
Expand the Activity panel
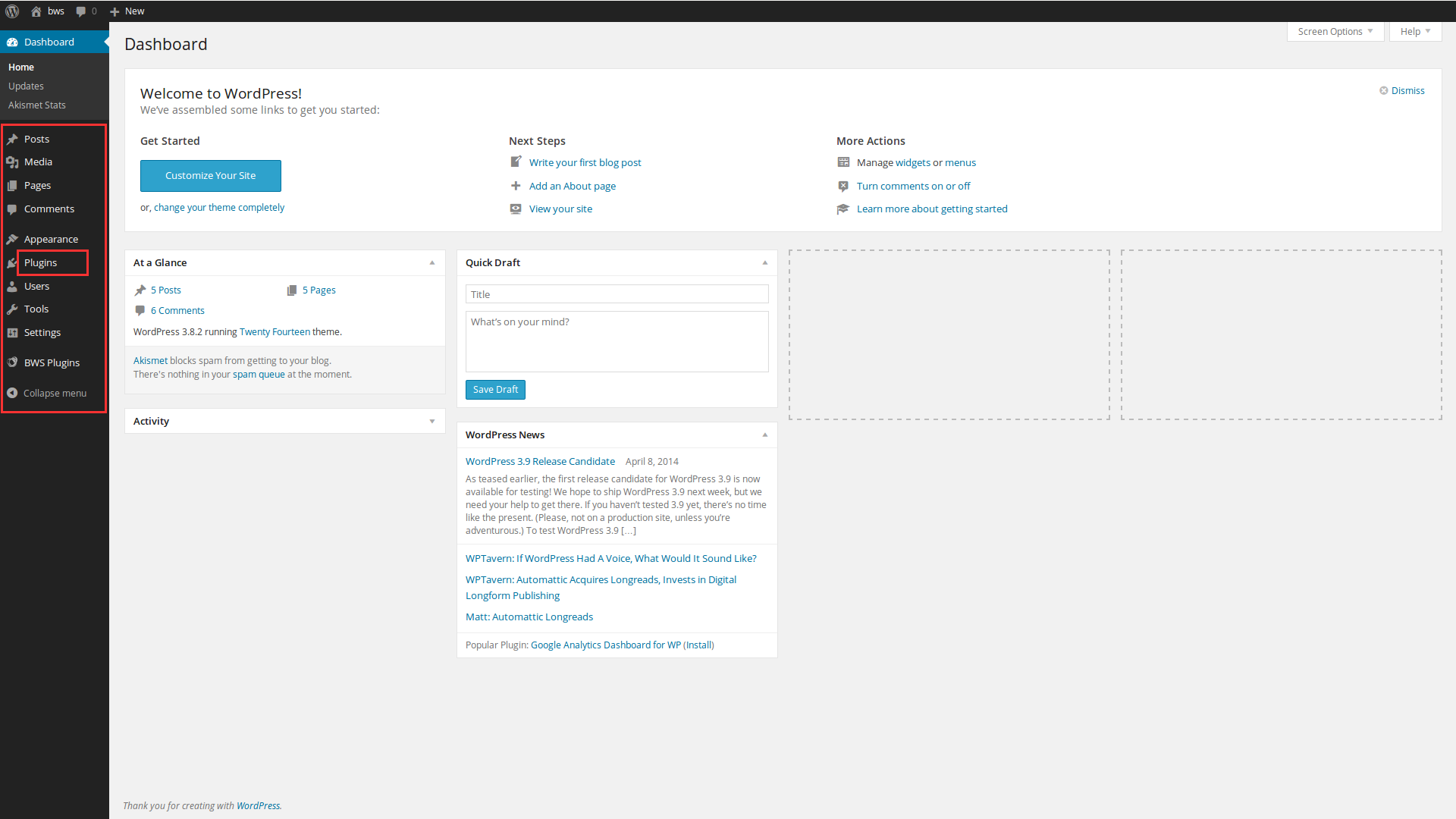pyautogui.click(x=432, y=421)
